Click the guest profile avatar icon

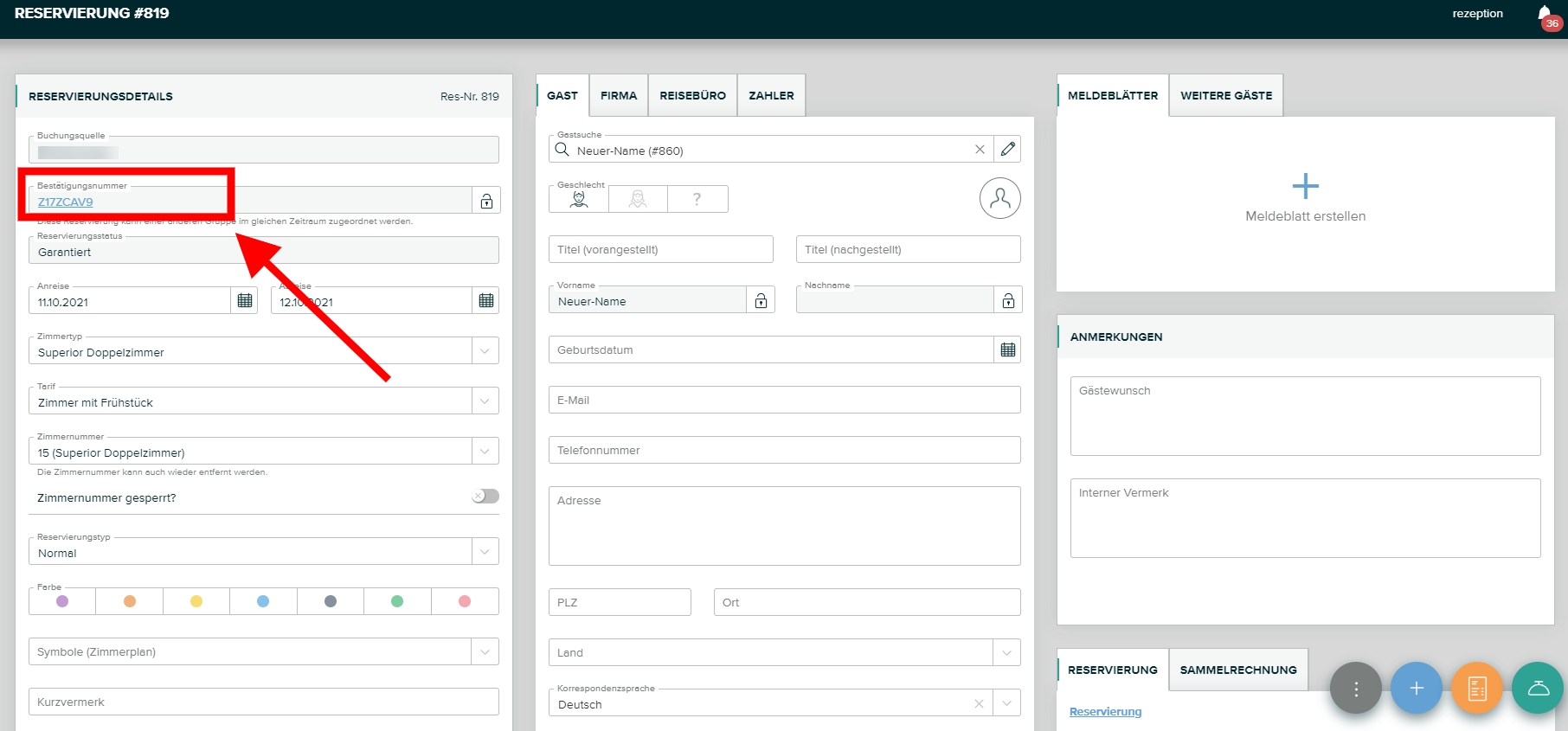tap(999, 199)
